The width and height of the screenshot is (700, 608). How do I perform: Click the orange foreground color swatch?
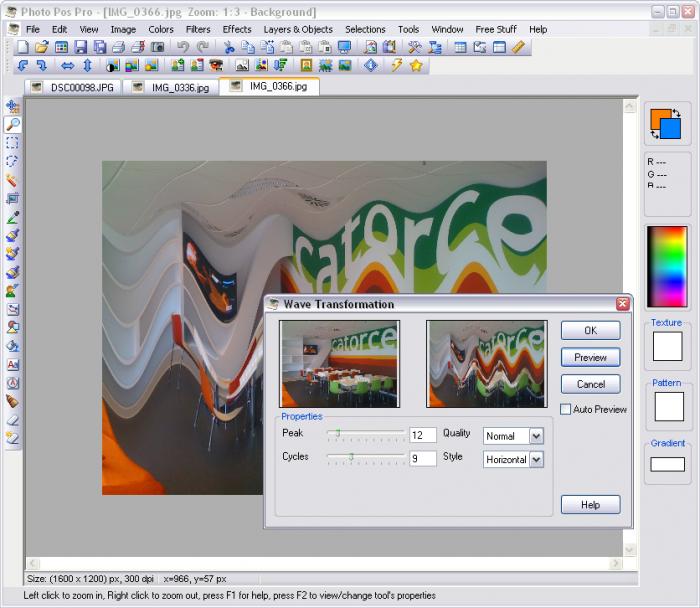pos(658,117)
